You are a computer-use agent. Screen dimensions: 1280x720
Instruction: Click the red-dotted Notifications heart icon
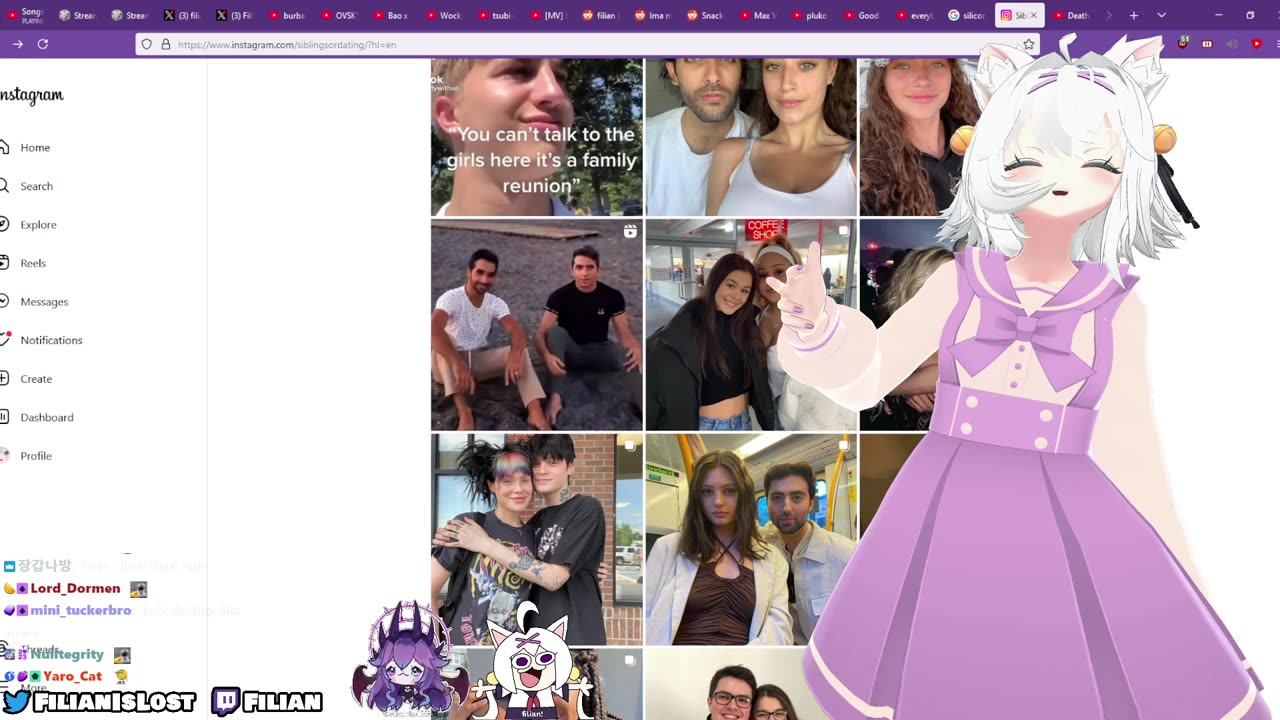click(x=5, y=339)
